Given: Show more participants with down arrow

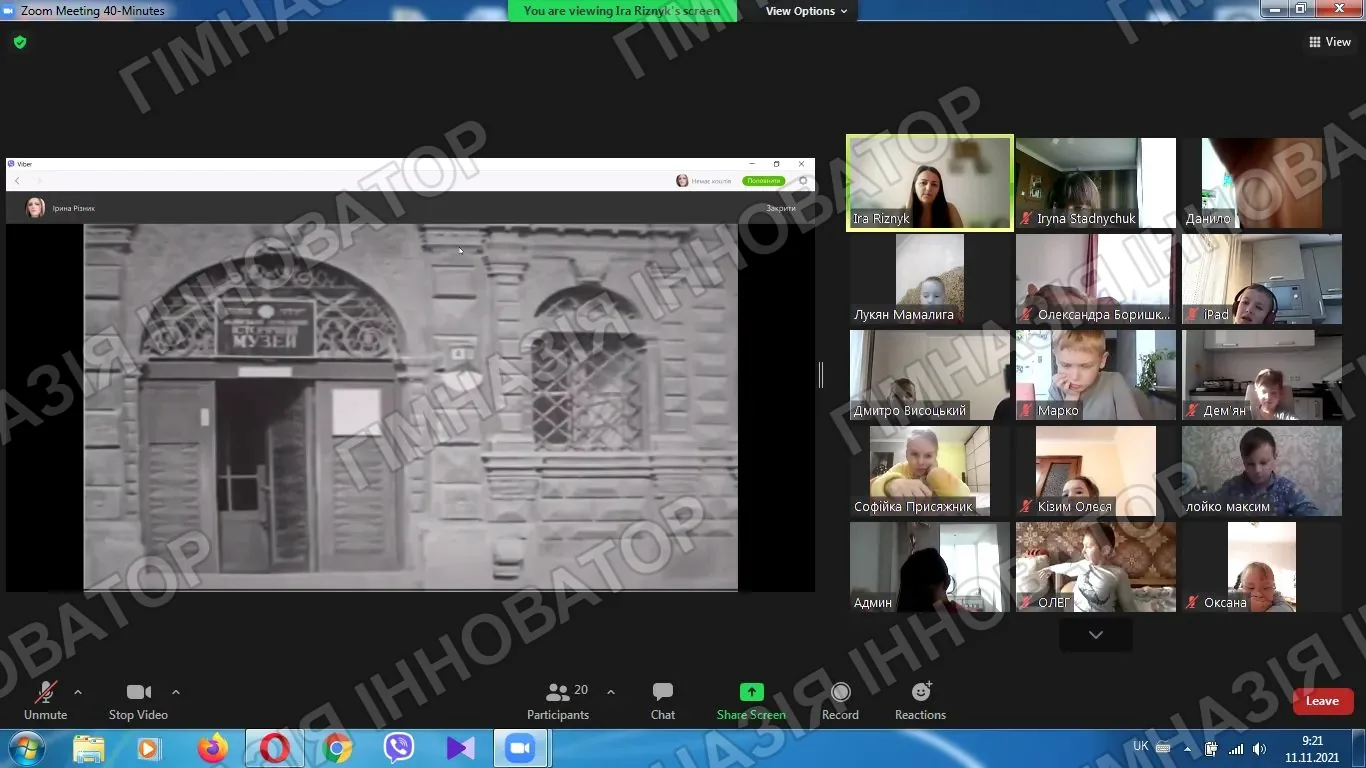Looking at the screenshot, I should [x=1096, y=635].
